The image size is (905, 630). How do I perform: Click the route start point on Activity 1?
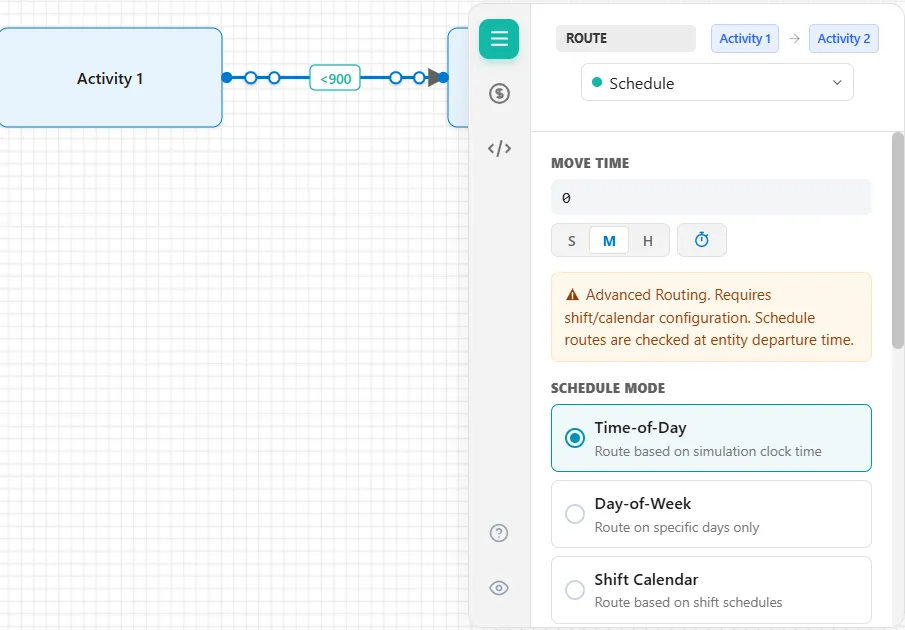227,77
